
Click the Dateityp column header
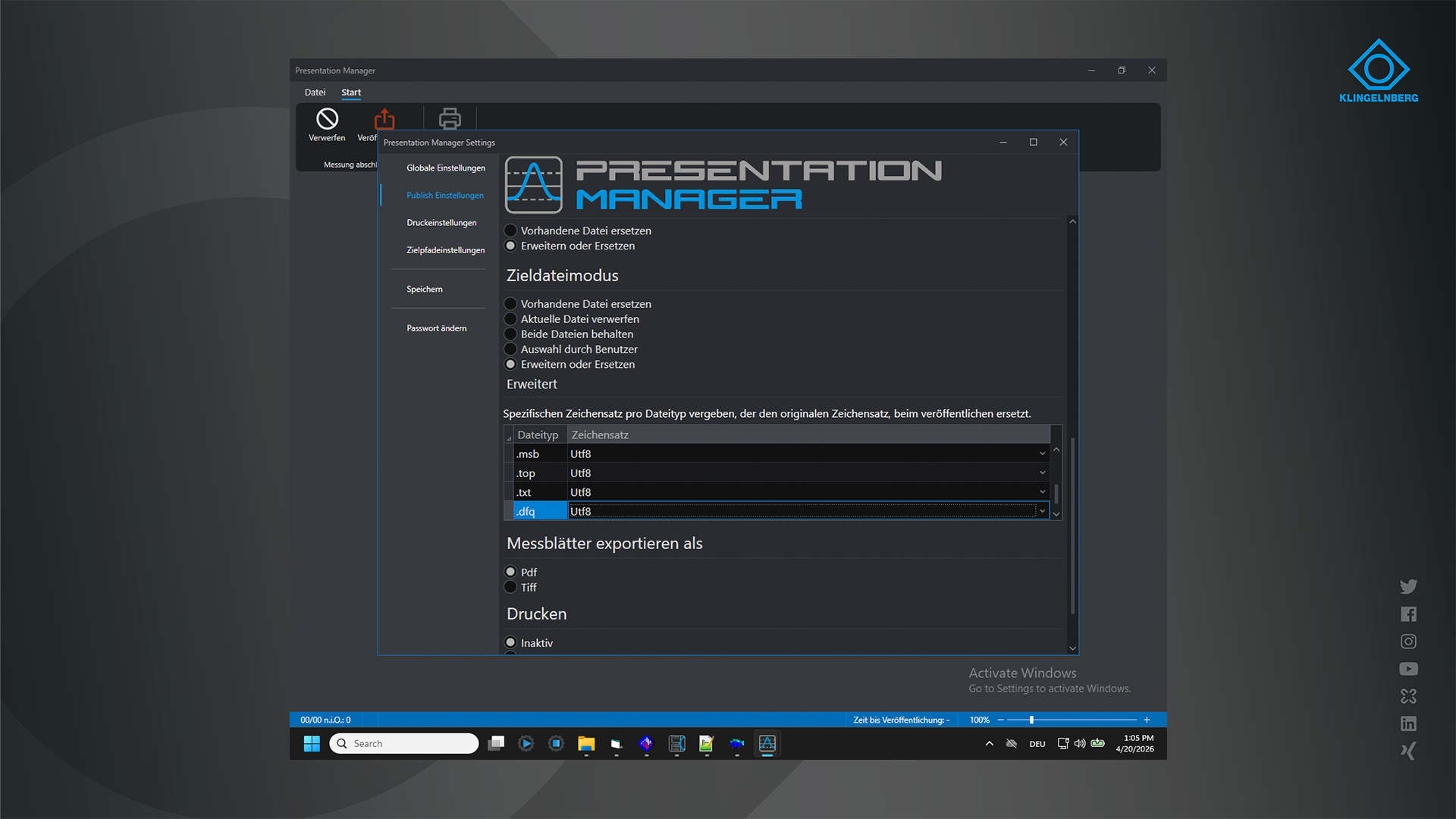[x=541, y=435]
